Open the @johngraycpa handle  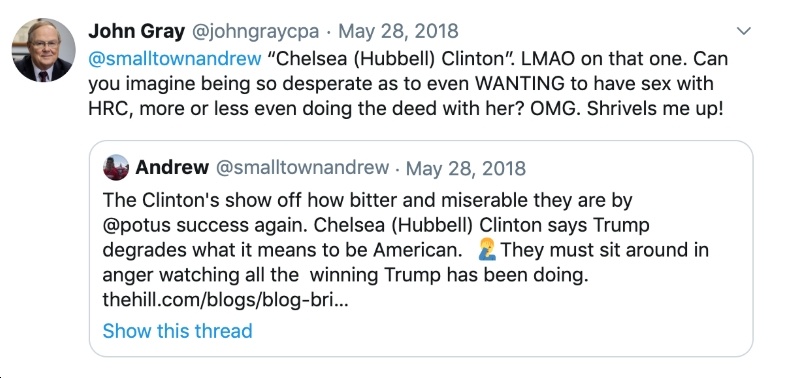[x=254, y=32]
